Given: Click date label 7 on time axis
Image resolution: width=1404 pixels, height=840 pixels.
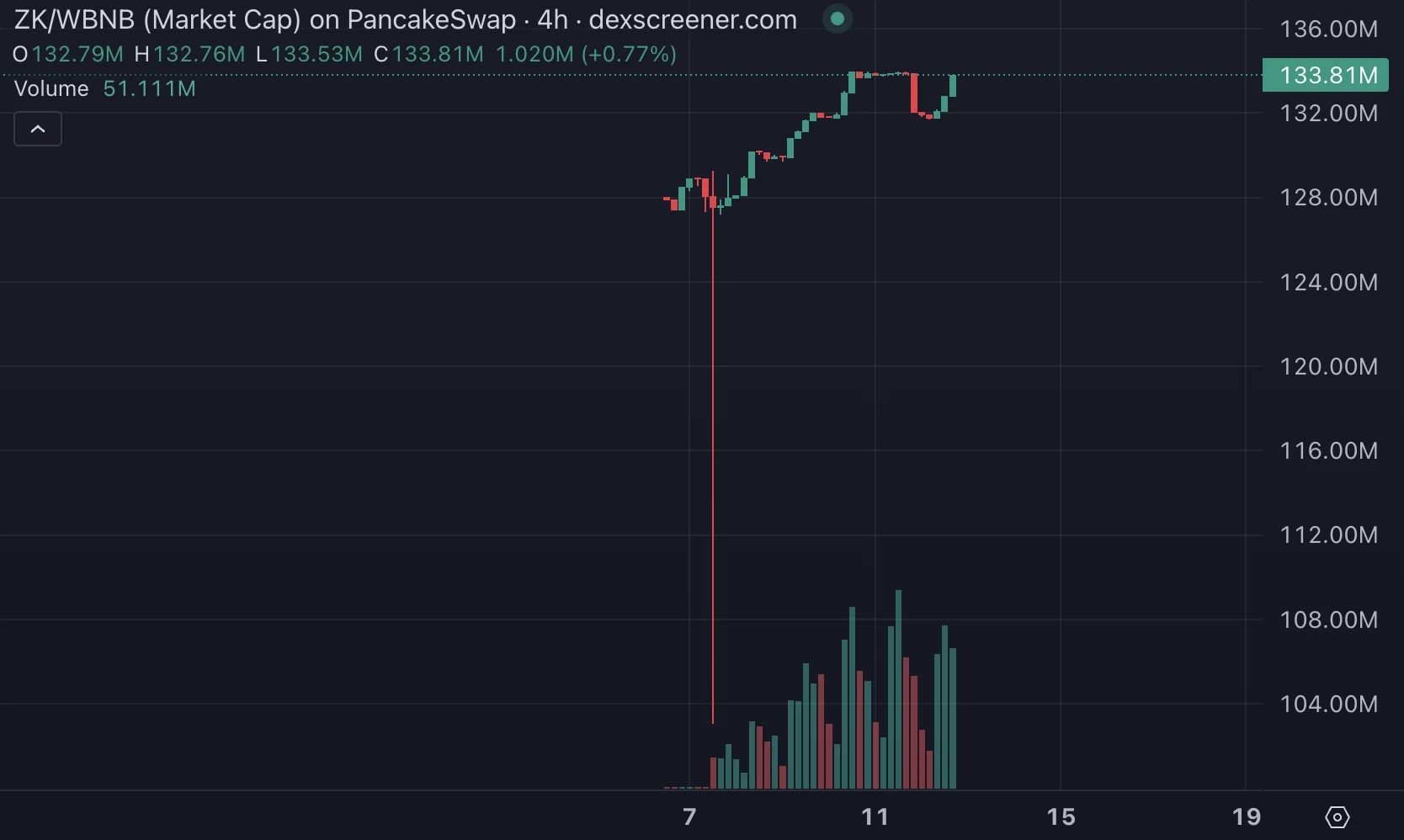Looking at the screenshot, I should [689, 816].
